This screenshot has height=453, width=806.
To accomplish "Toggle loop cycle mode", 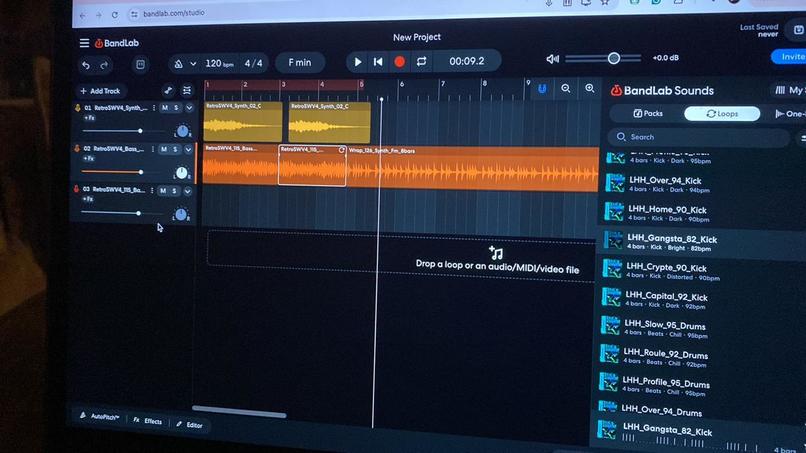I will click(422, 61).
